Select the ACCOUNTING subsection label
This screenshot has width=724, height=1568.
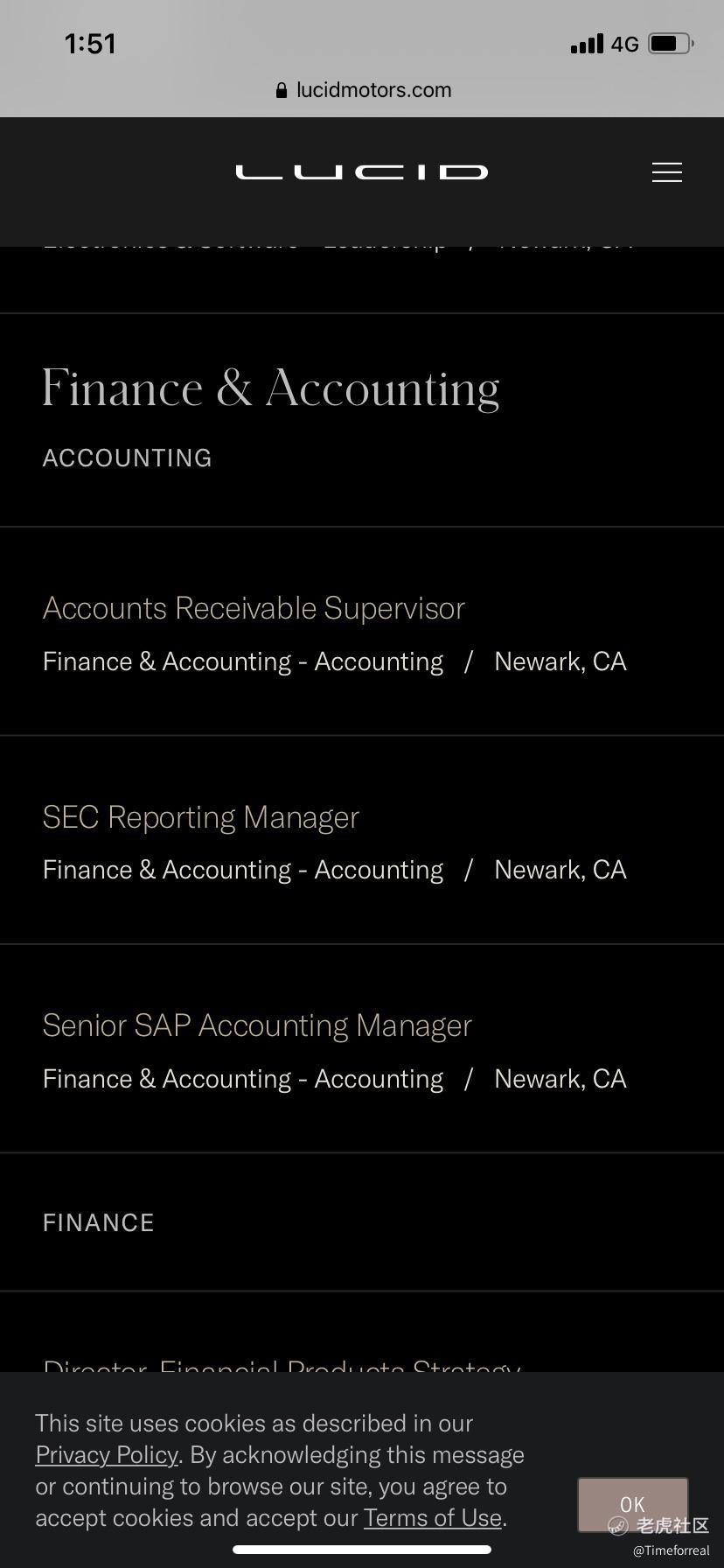click(x=128, y=458)
